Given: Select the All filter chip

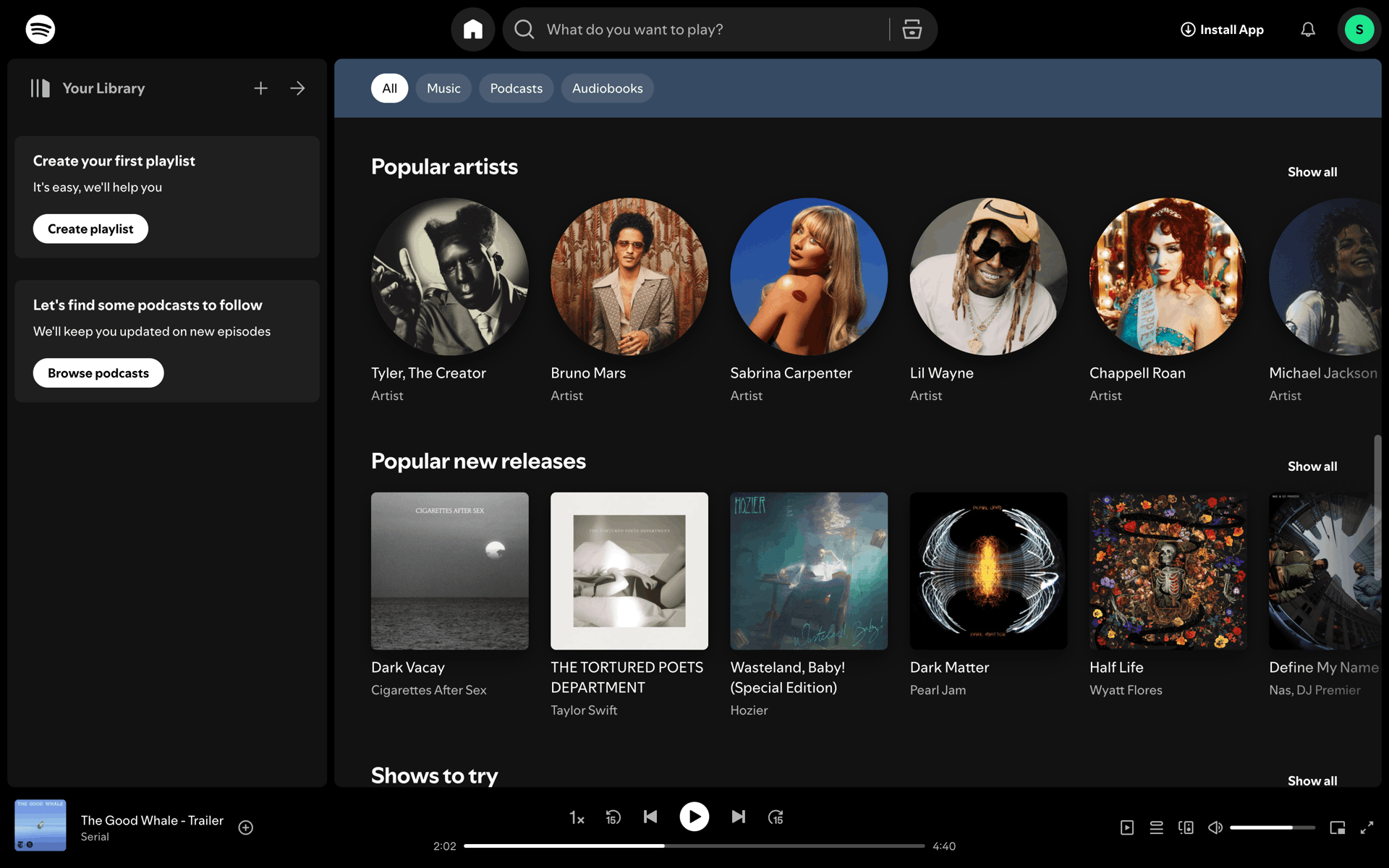Looking at the screenshot, I should (390, 88).
